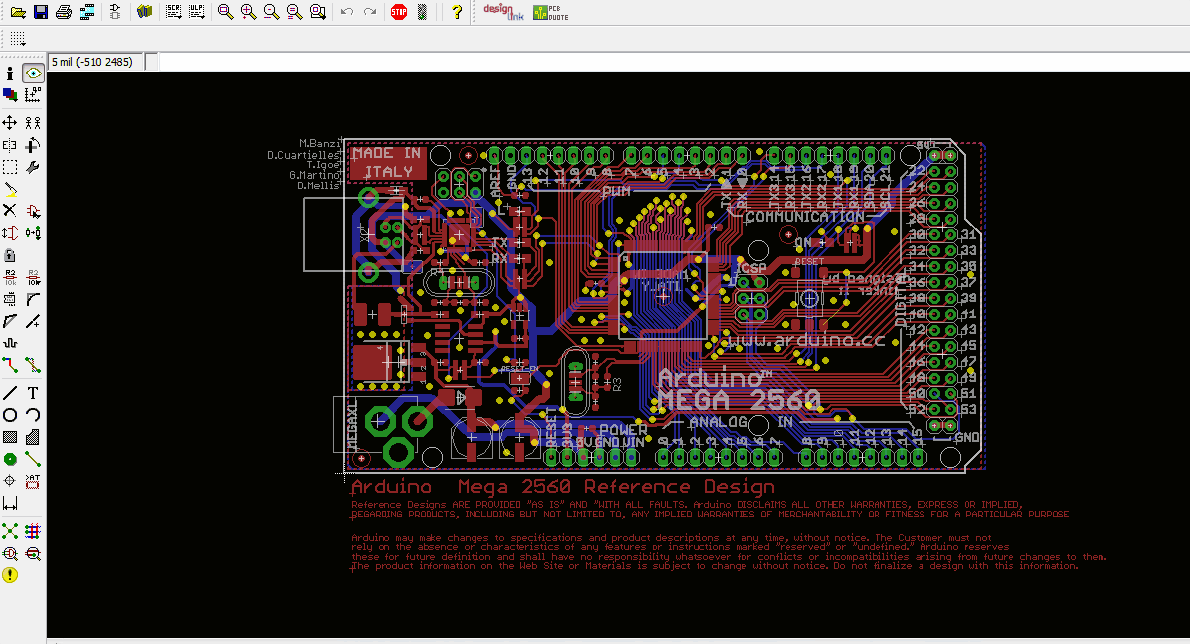1190x644 pixels.
Task: Click the traffic-light Go icon
Action: point(422,12)
